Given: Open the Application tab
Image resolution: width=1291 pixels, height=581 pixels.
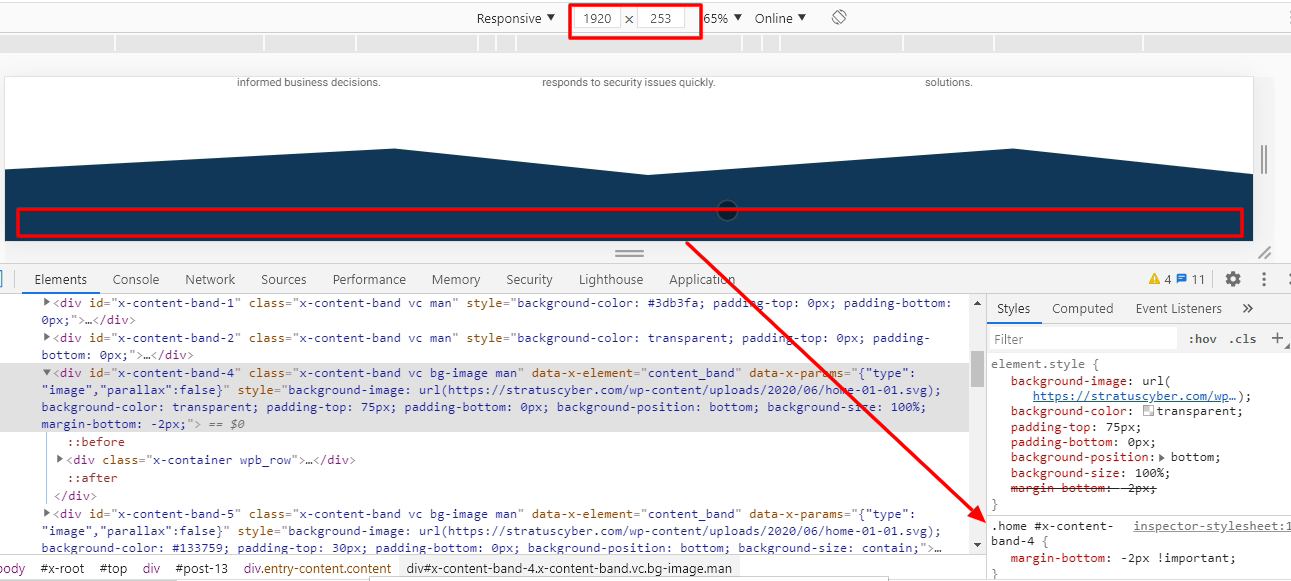Looking at the screenshot, I should [x=702, y=279].
